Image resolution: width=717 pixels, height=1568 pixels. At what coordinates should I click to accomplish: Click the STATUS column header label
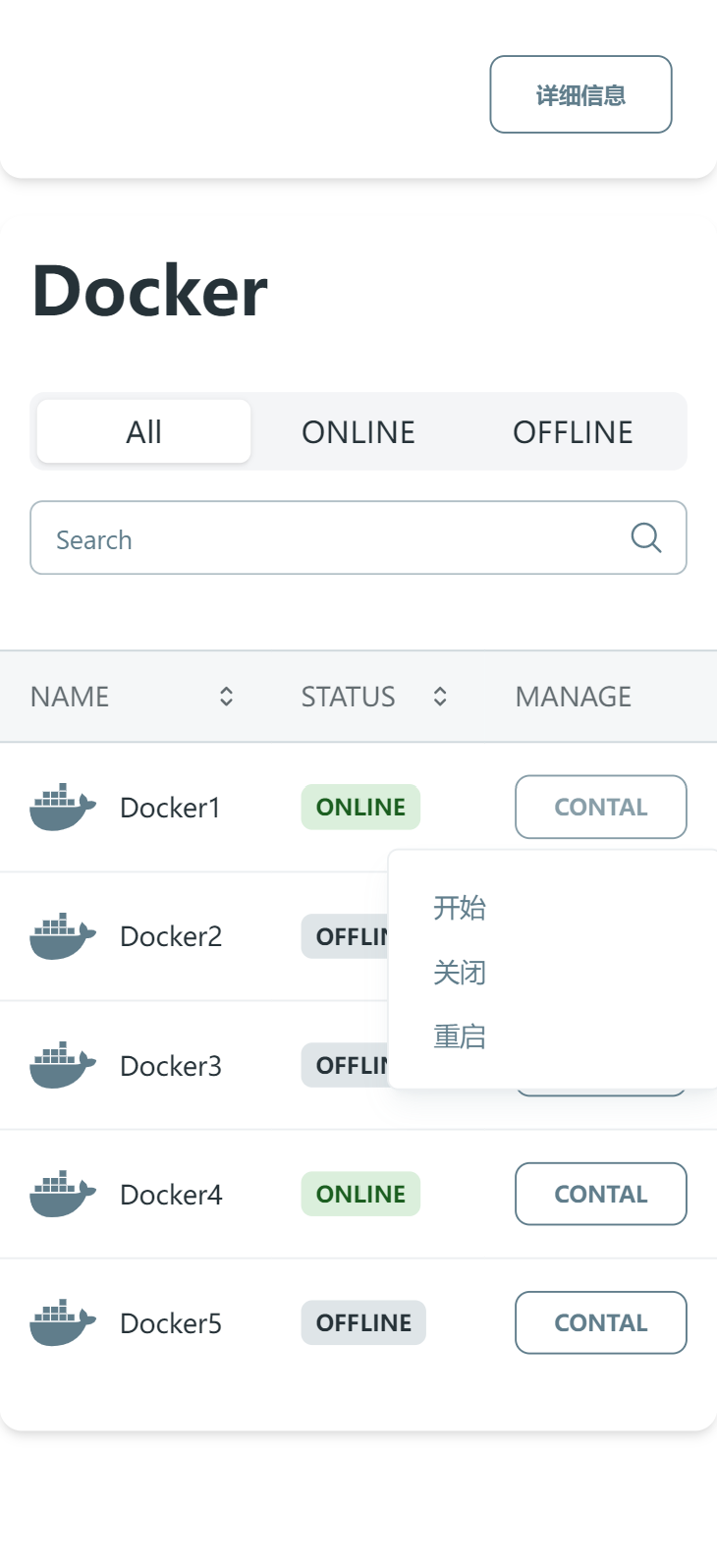[x=348, y=697]
